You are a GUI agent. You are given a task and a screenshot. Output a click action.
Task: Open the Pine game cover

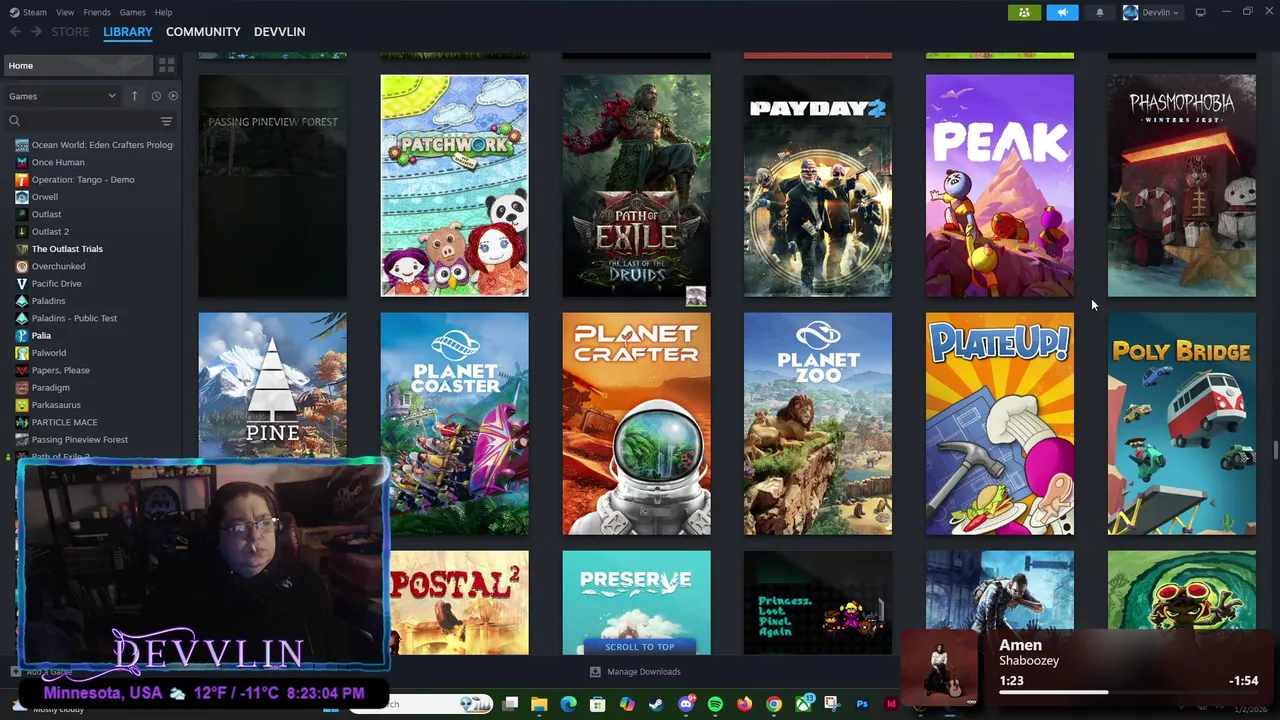(x=273, y=385)
